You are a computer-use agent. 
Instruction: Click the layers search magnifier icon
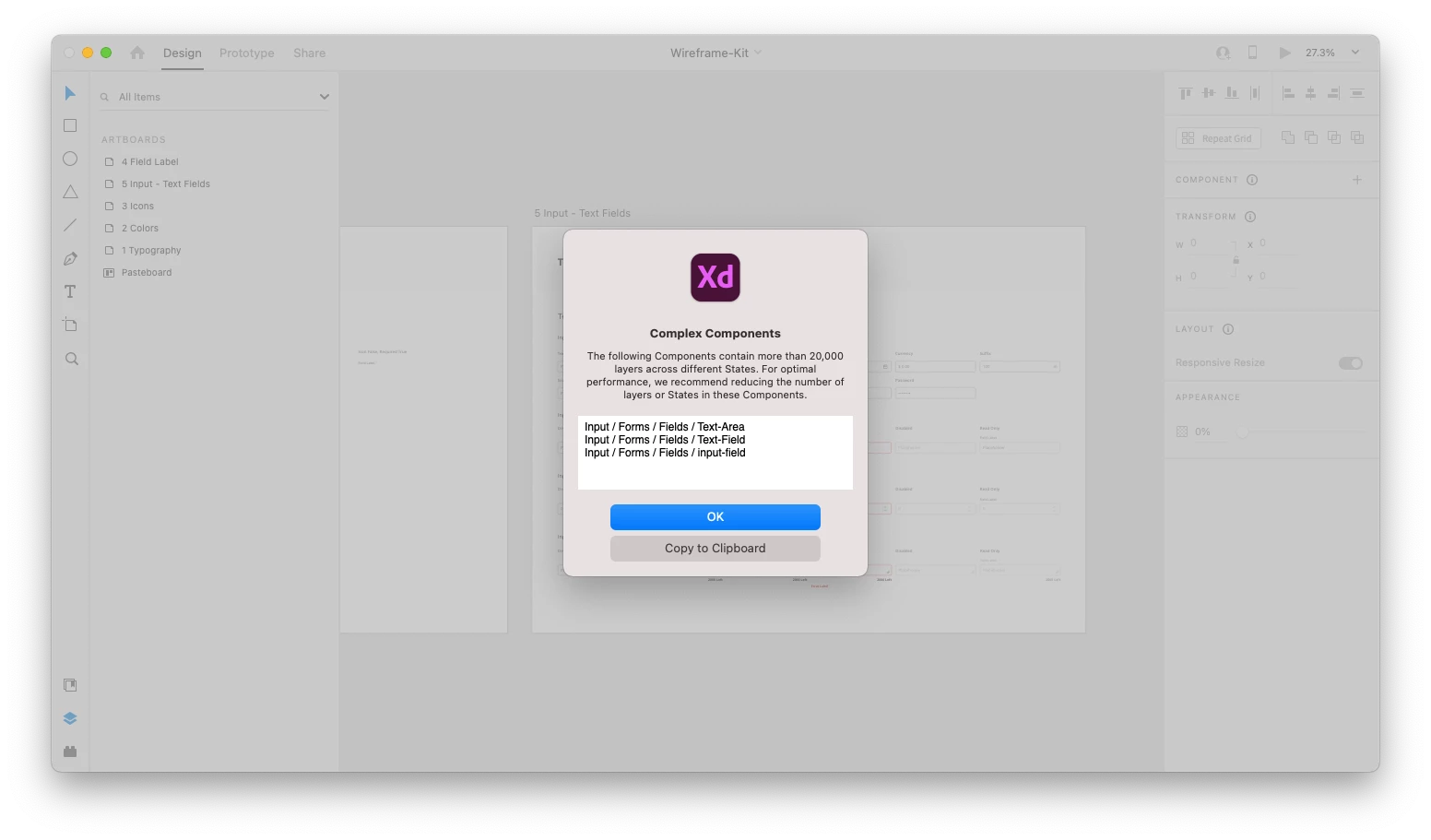[104, 97]
